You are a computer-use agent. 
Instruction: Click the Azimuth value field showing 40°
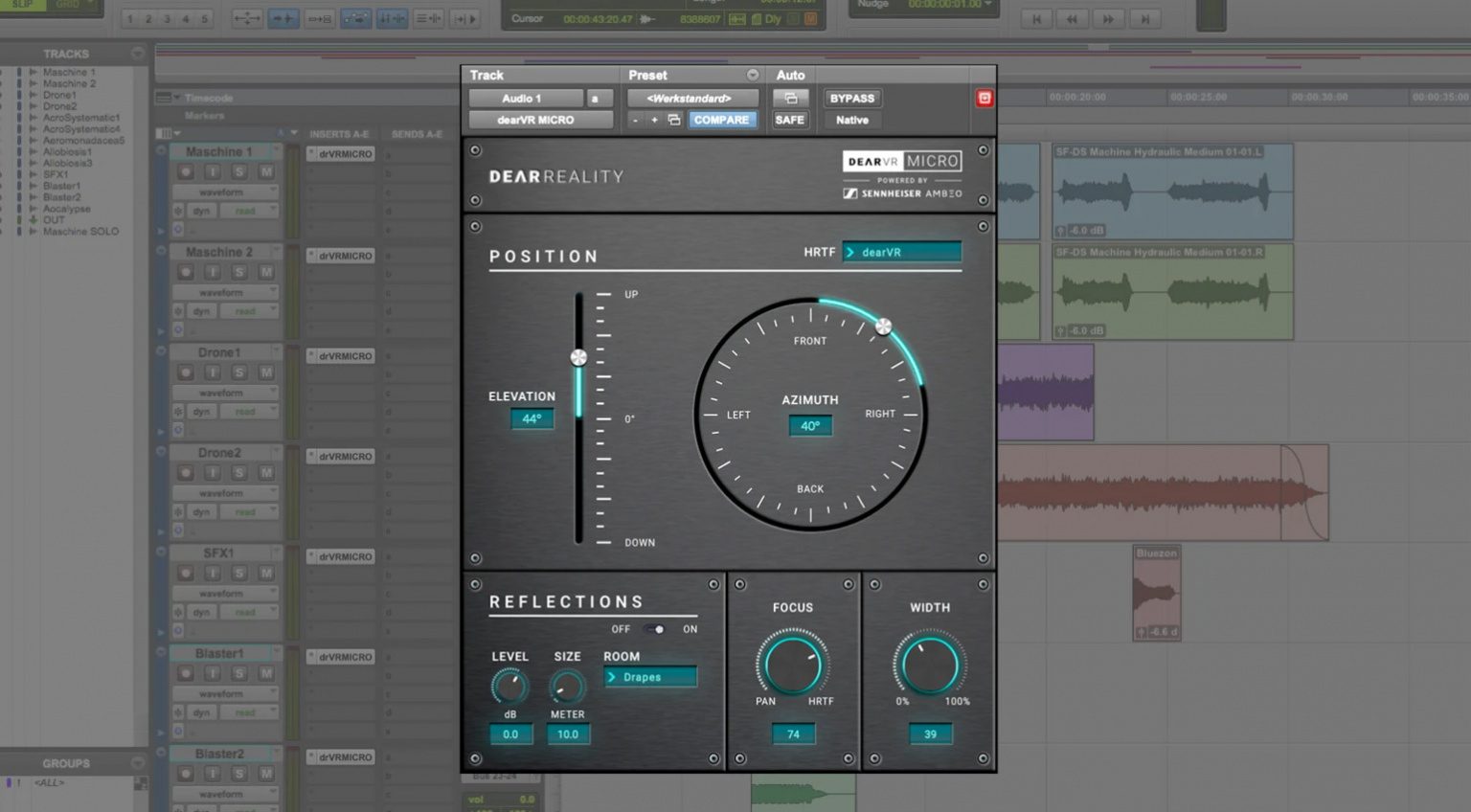coord(810,425)
